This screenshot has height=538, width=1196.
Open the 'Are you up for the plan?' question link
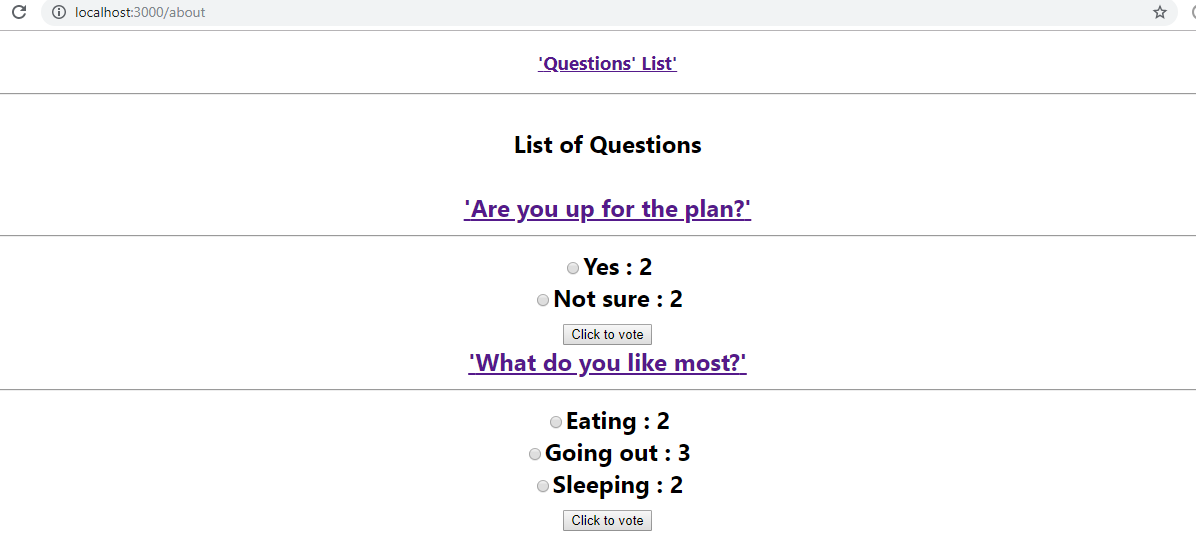607,209
